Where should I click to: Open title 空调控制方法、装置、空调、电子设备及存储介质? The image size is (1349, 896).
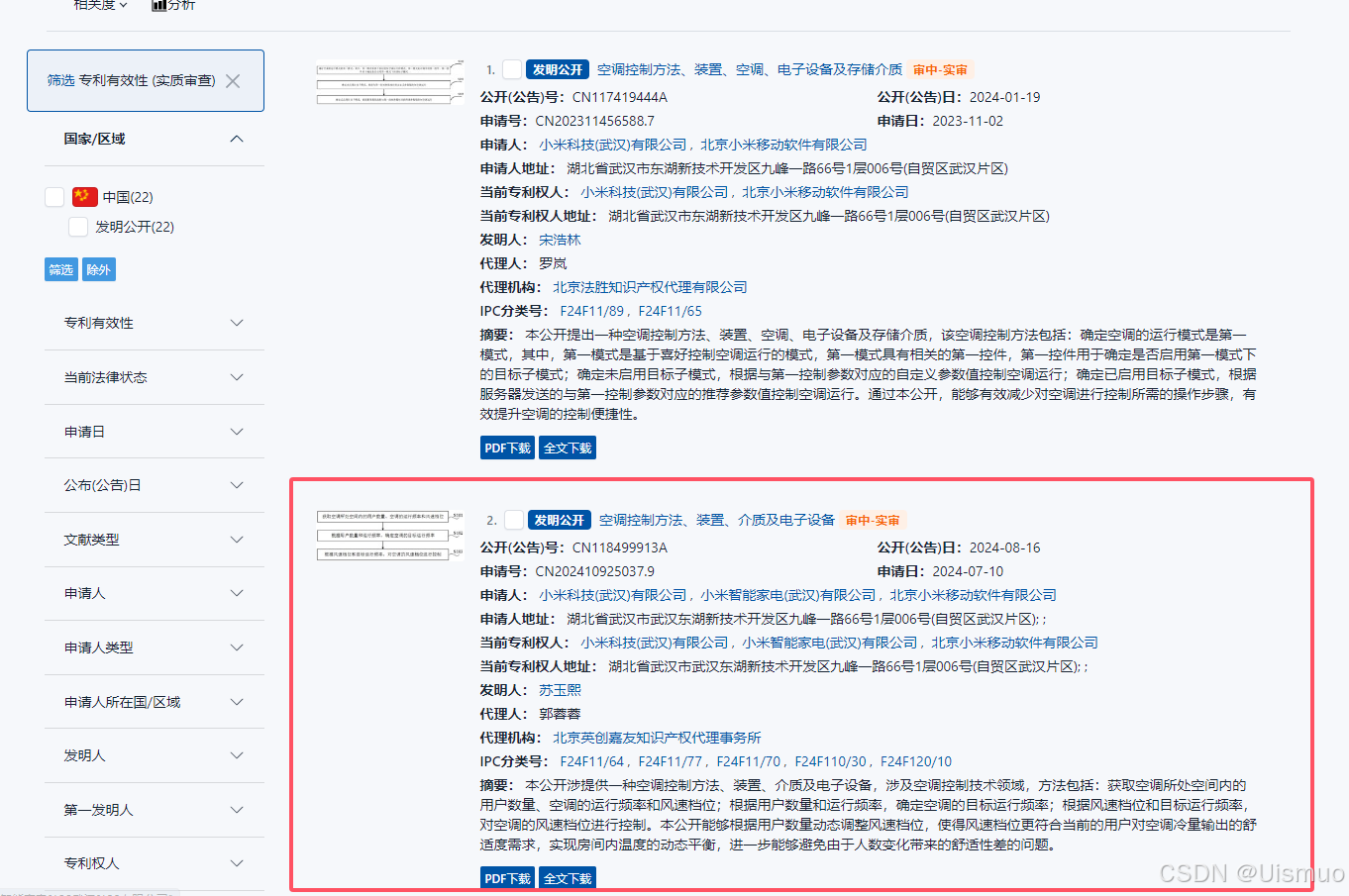click(750, 69)
